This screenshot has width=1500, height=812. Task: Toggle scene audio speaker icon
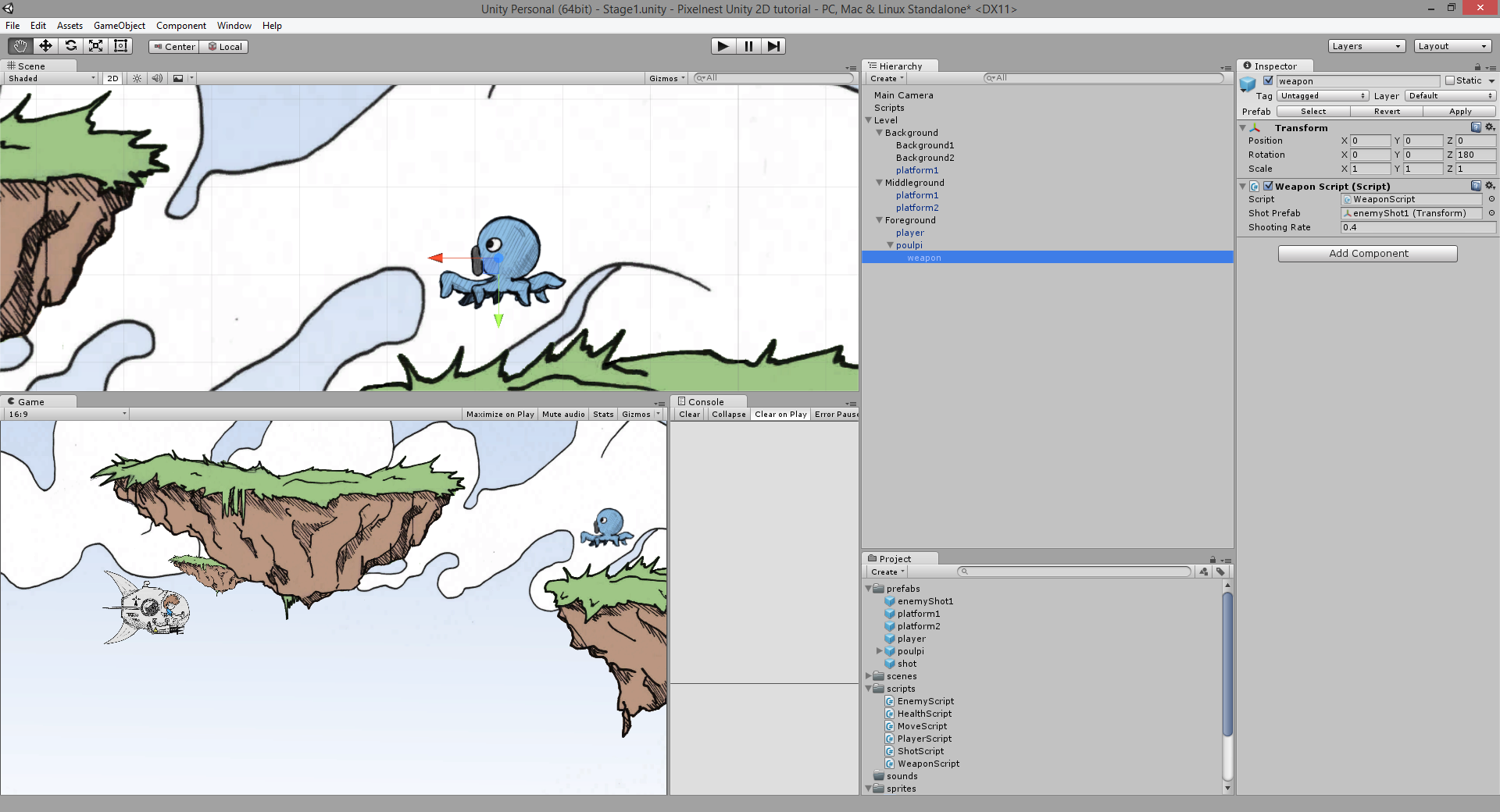pyautogui.click(x=157, y=78)
